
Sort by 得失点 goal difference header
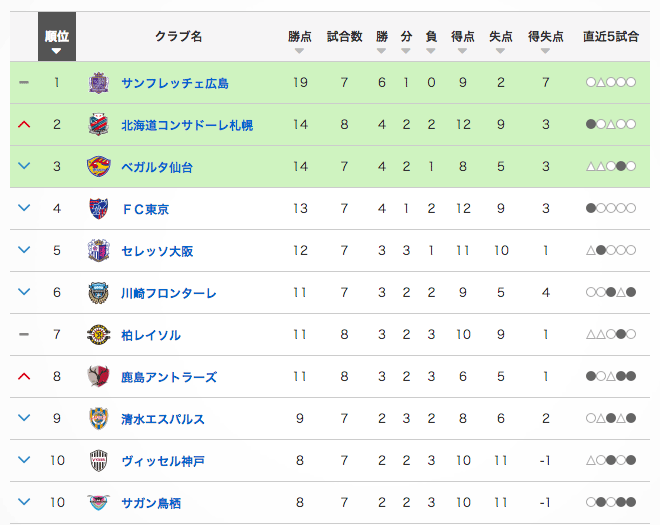coord(546,38)
